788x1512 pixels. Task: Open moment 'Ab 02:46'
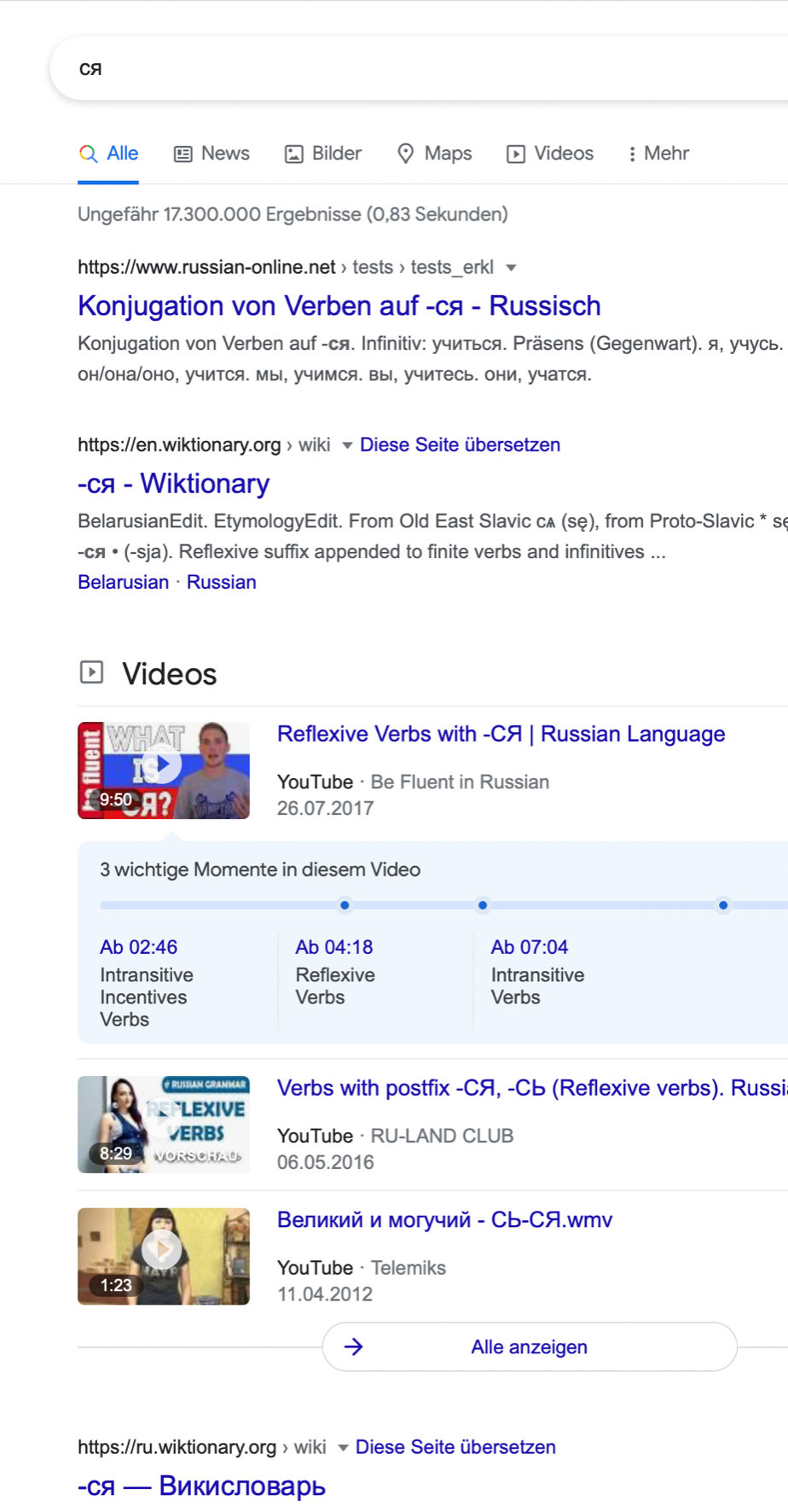click(x=139, y=947)
